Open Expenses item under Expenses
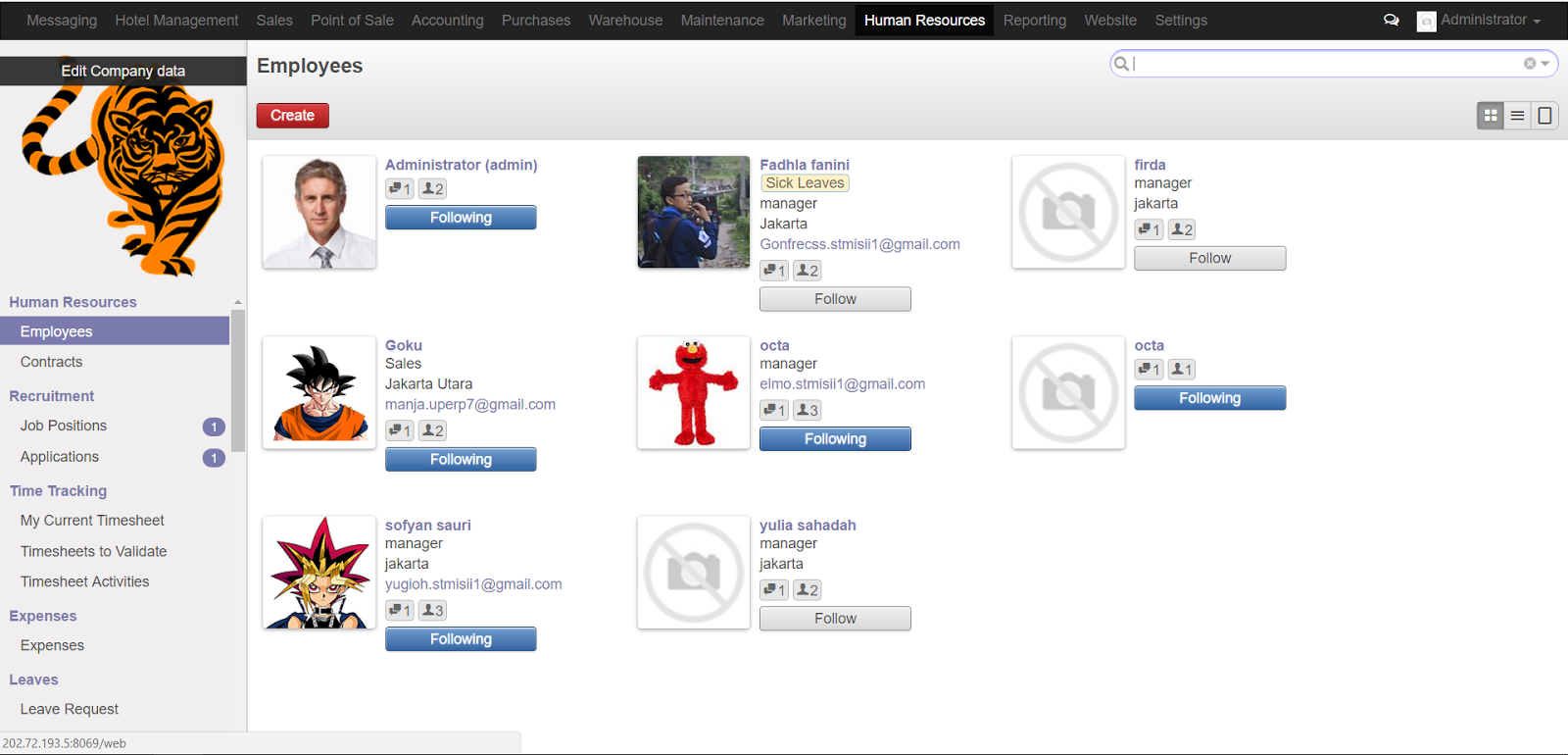 [52, 645]
